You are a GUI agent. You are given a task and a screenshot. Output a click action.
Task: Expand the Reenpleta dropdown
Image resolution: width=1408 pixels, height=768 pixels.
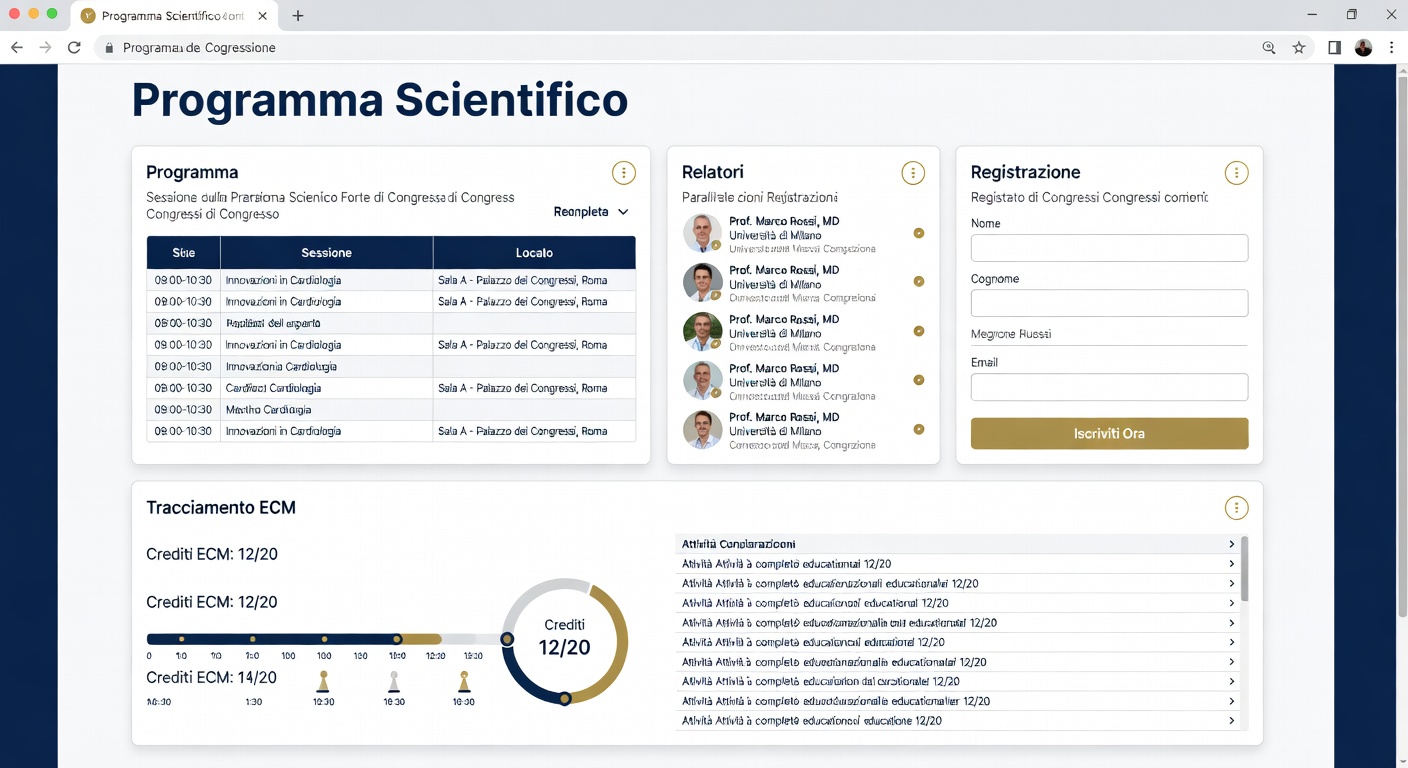[x=591, y=212]
